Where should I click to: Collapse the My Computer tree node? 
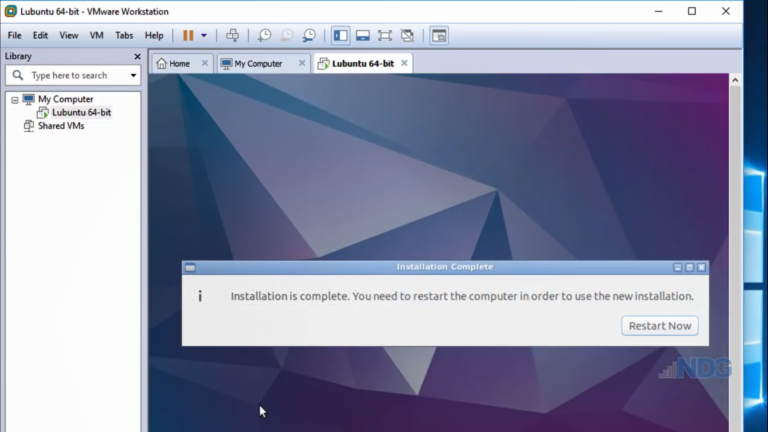(15, 100)
